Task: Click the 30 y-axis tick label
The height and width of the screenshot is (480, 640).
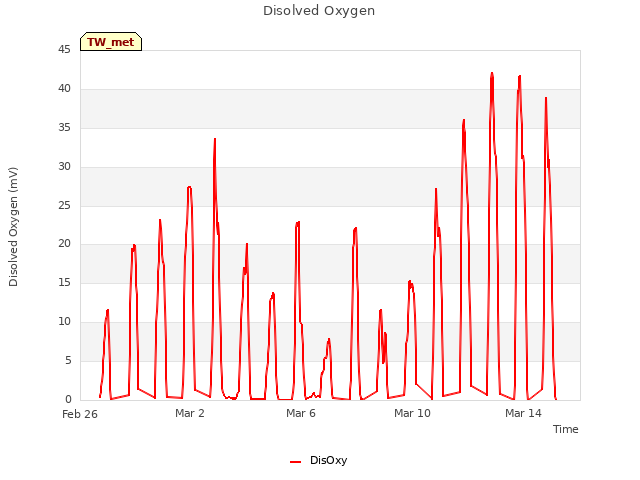Action: pos(64,167)
